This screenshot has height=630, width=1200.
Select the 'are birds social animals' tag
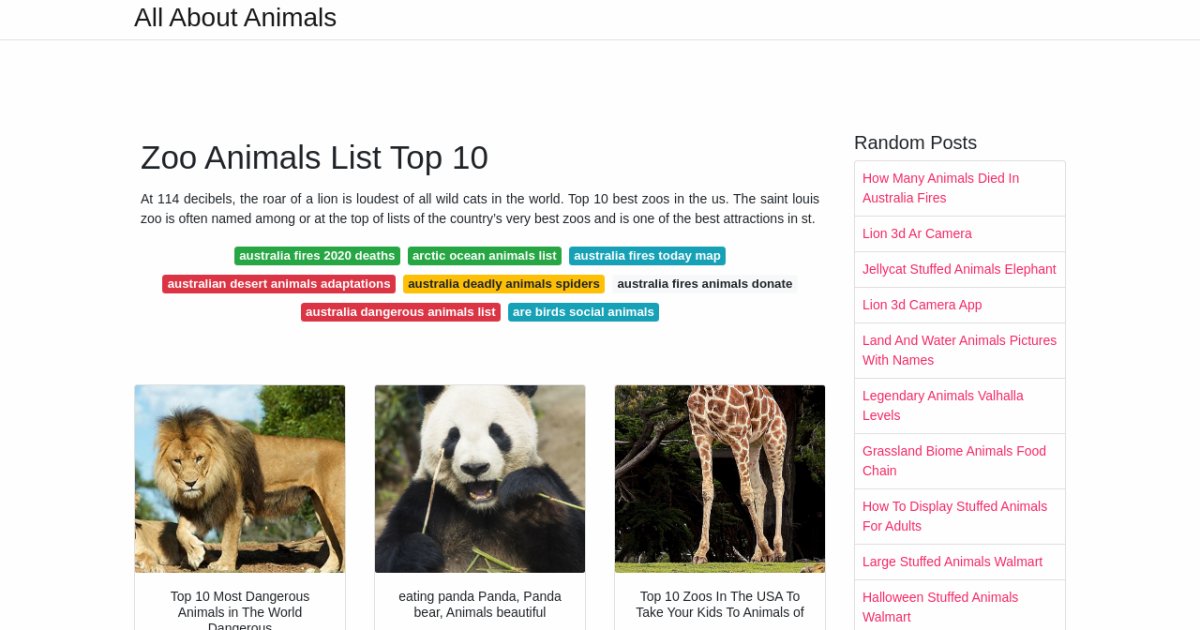583,312
